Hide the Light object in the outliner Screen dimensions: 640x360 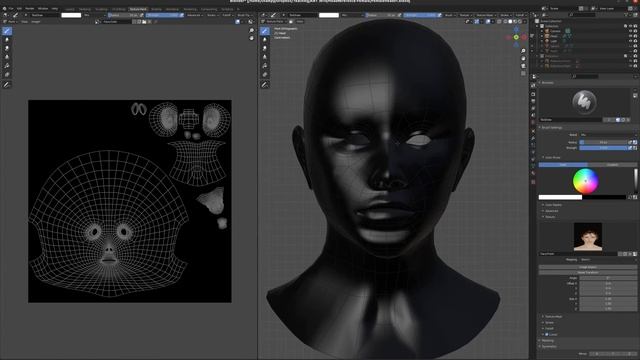click(x=630, y=41)
